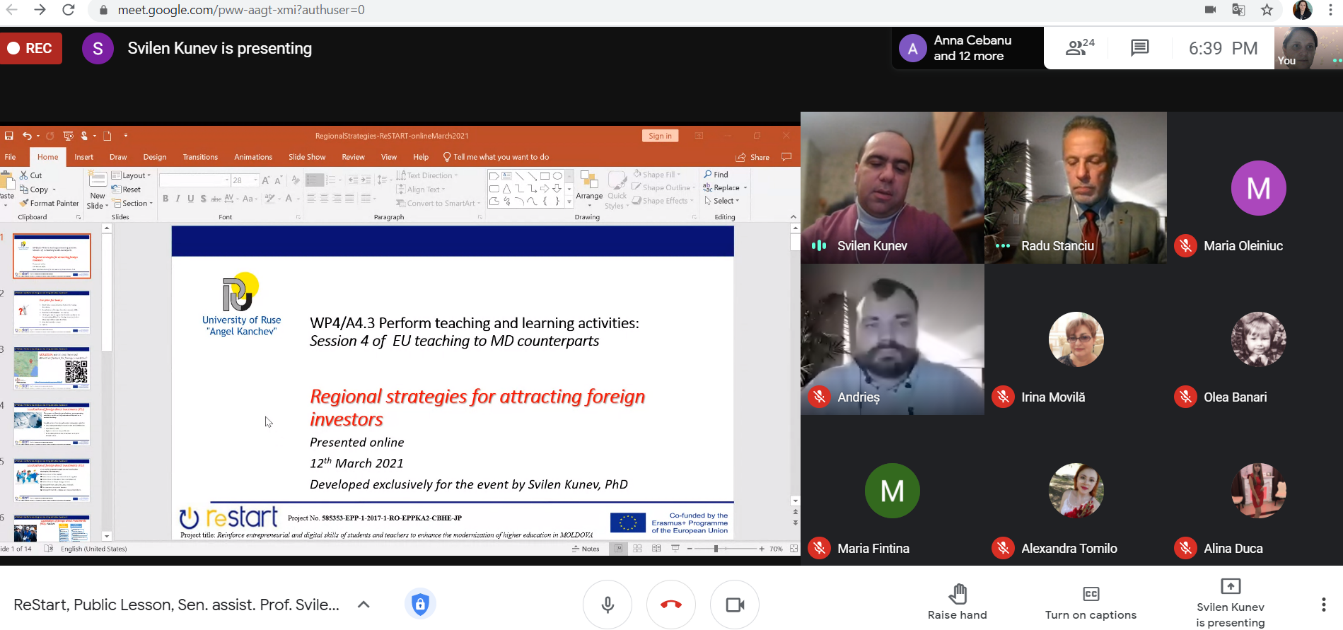Viewport: 1343px width, 630px height.
Task: Click the Cut command
Action: [x=31, y=175]
